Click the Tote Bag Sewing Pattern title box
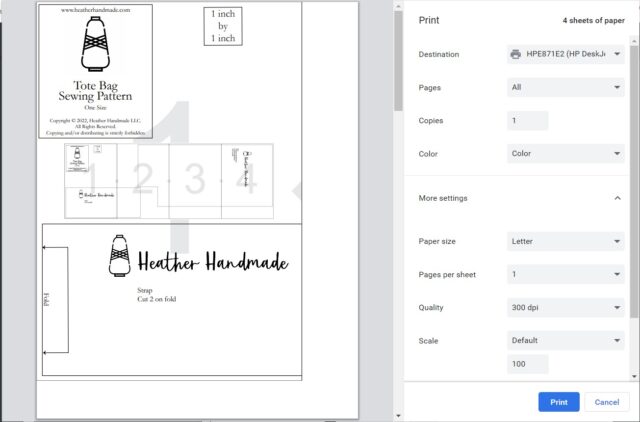Image resolution: width=640 pixels, height=422 pixels. (x=96, y=71)
